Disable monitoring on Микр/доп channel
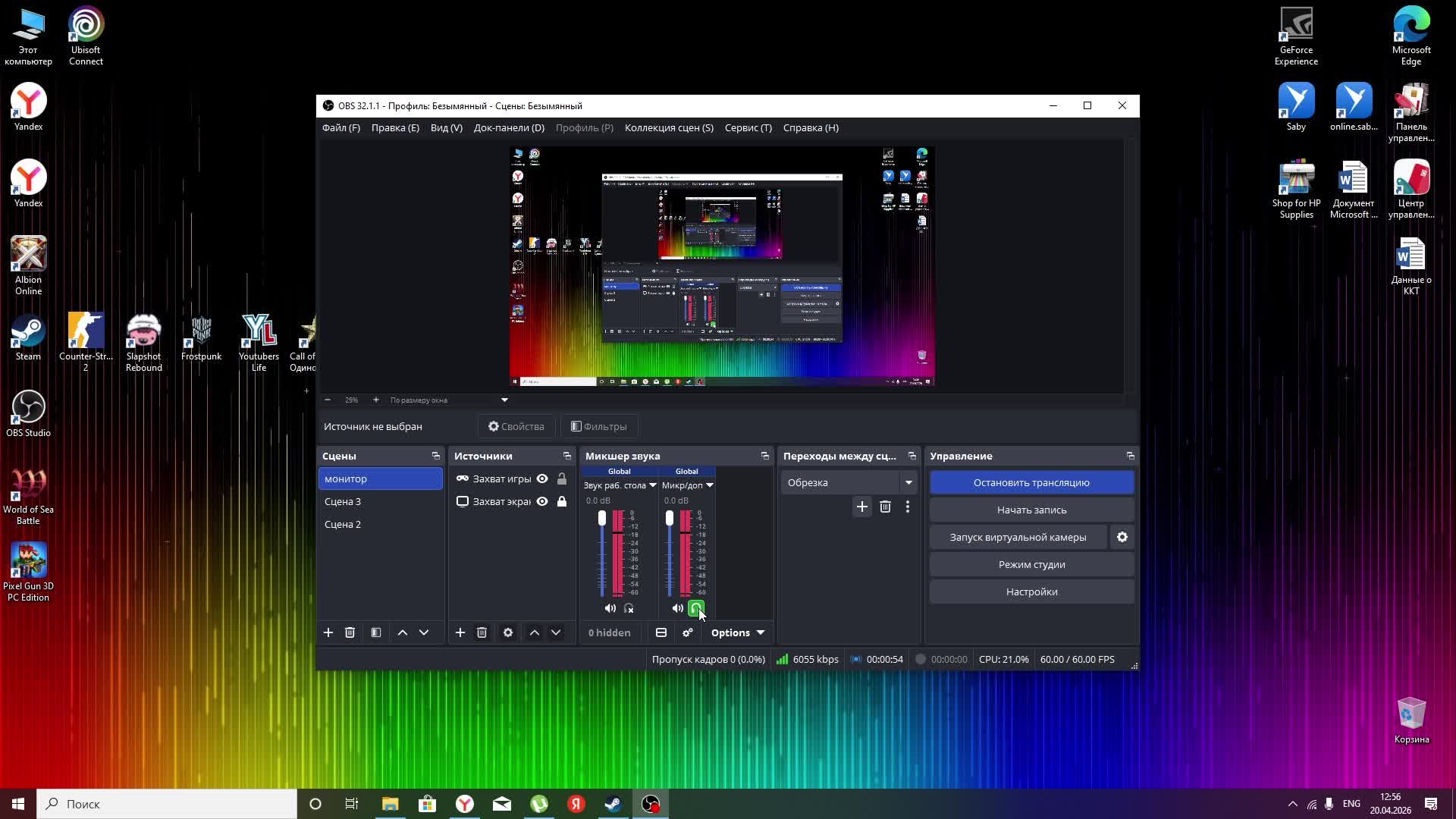 click(x=695, y=608)
